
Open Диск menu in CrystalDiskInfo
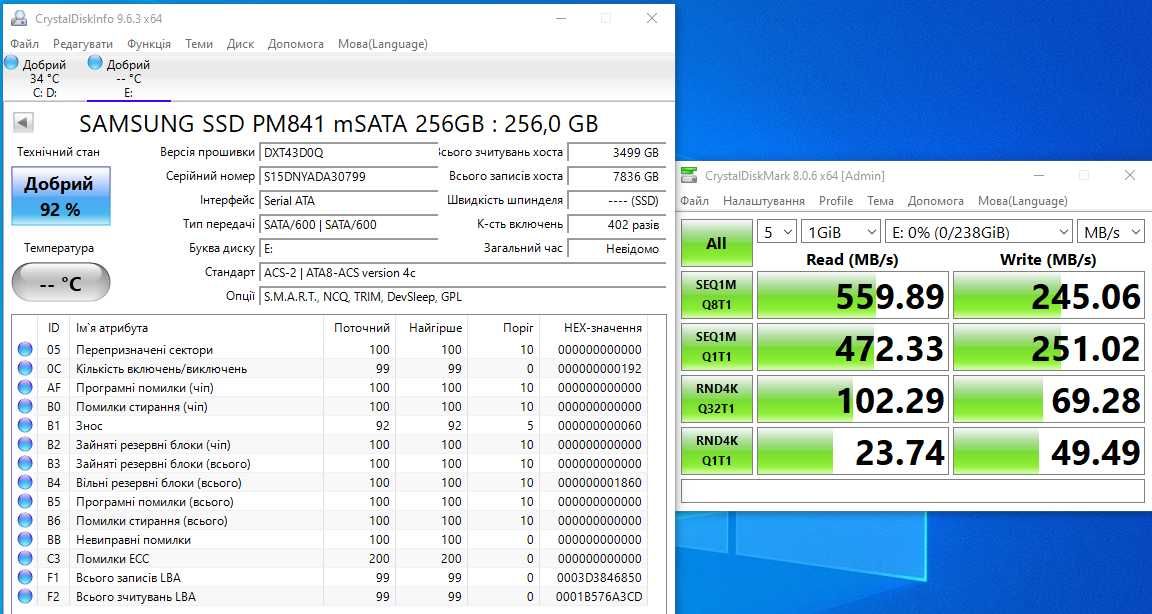pyautogui.click(x=240, y=44)
